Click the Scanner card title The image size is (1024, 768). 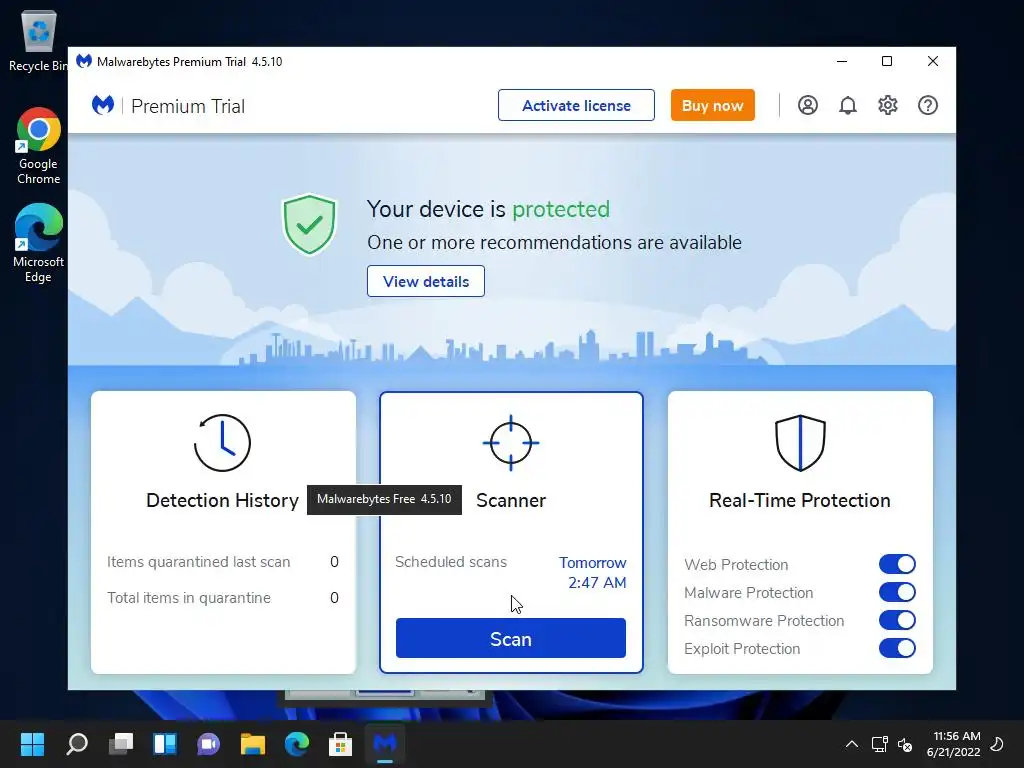tap(511, 500)
